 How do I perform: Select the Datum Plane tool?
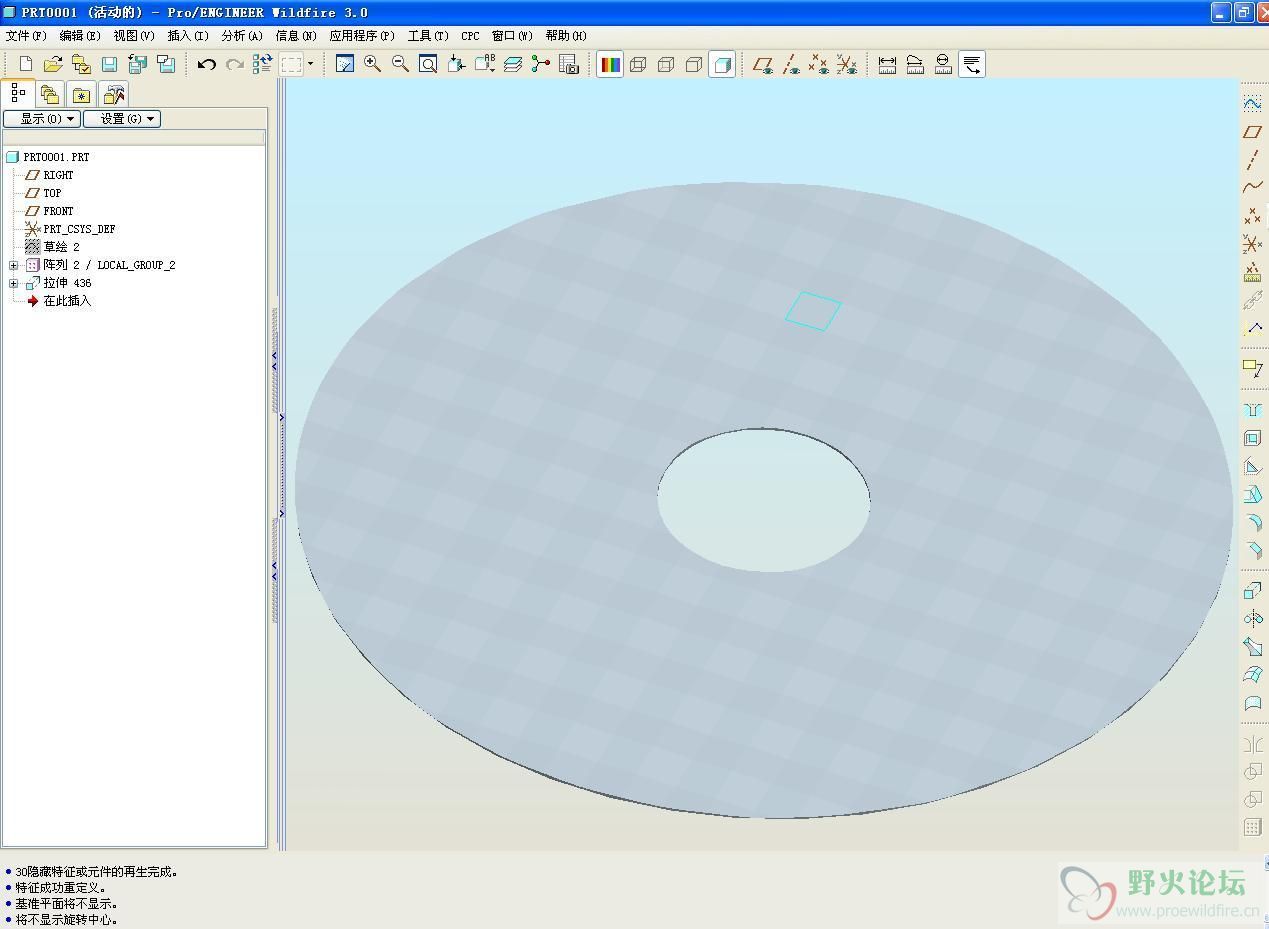[1252, 131]
